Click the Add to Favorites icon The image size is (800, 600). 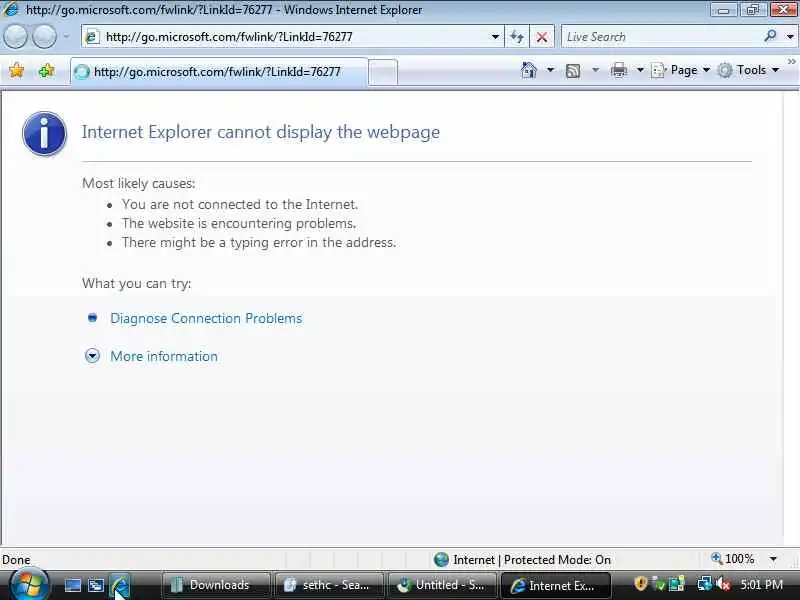pyautogui.click(x=46, y=70)
